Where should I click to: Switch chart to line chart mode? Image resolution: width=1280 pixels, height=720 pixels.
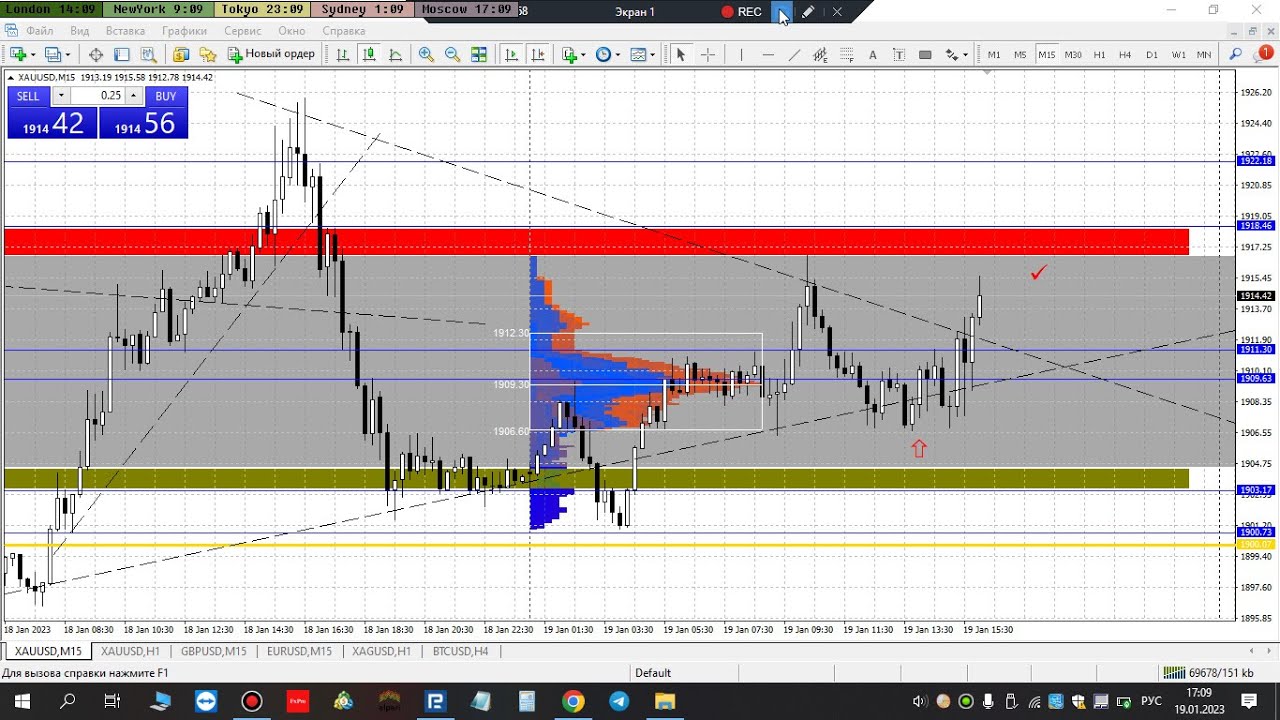[x=395, y=54]
